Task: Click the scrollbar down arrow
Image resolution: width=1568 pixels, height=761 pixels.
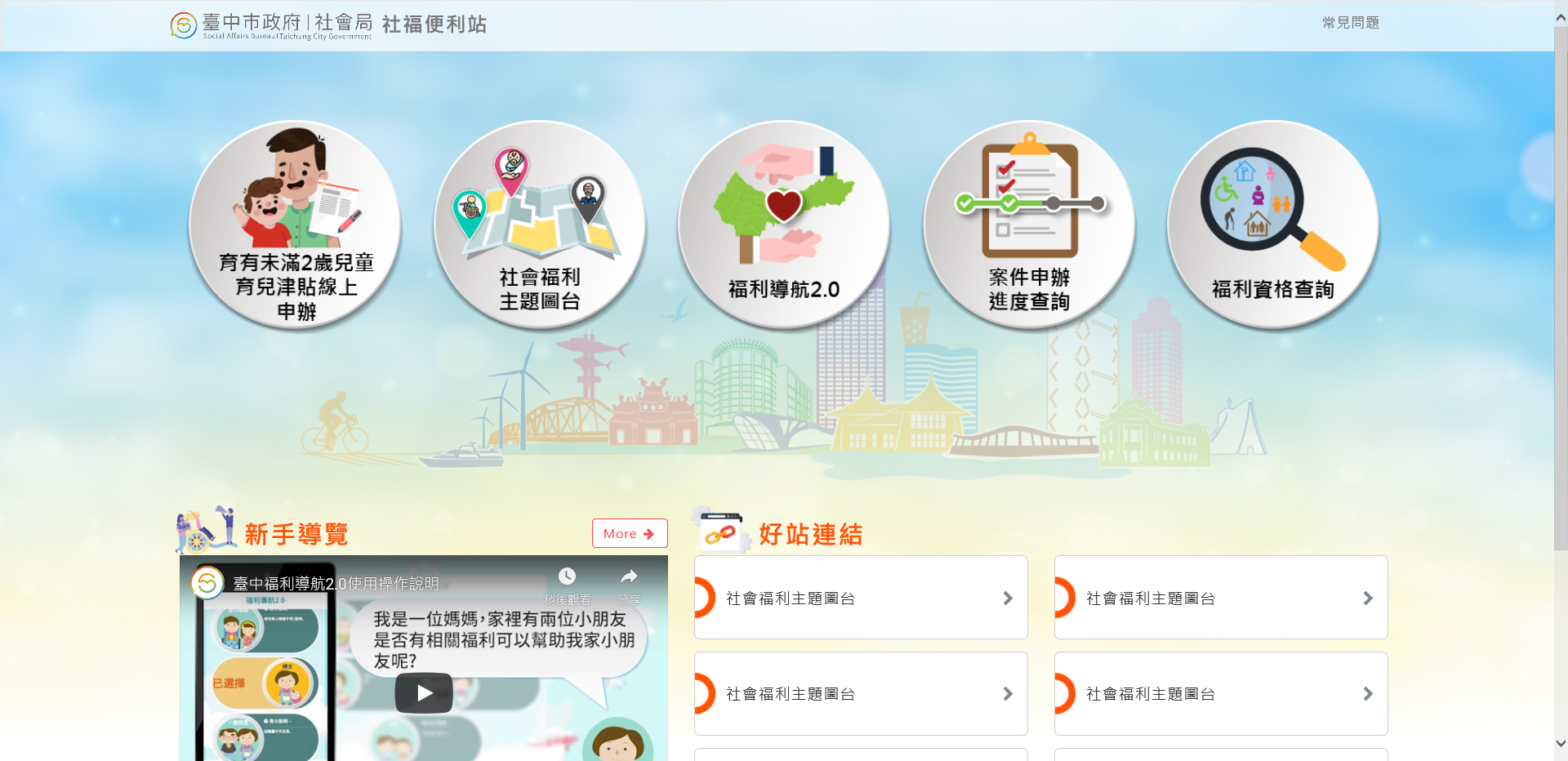Action: coord(1561,744)
